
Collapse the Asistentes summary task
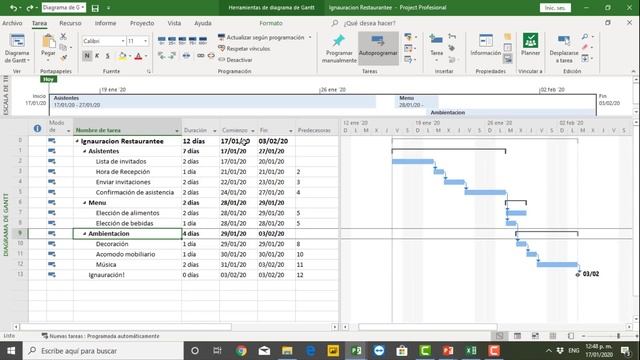[84, 151]
